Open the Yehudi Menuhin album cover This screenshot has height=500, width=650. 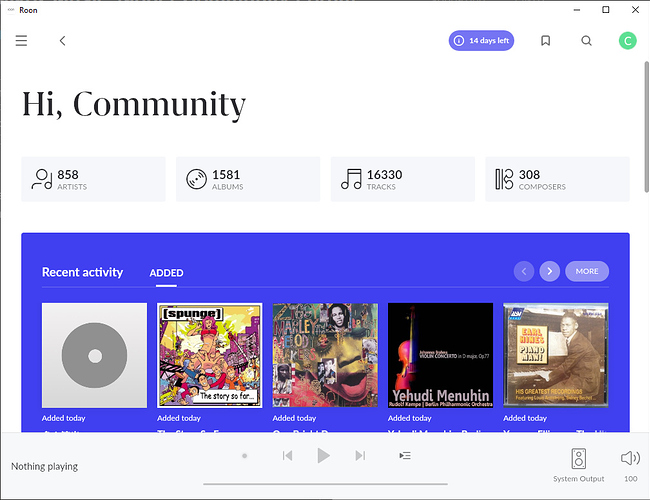click(x=440, y=355)
